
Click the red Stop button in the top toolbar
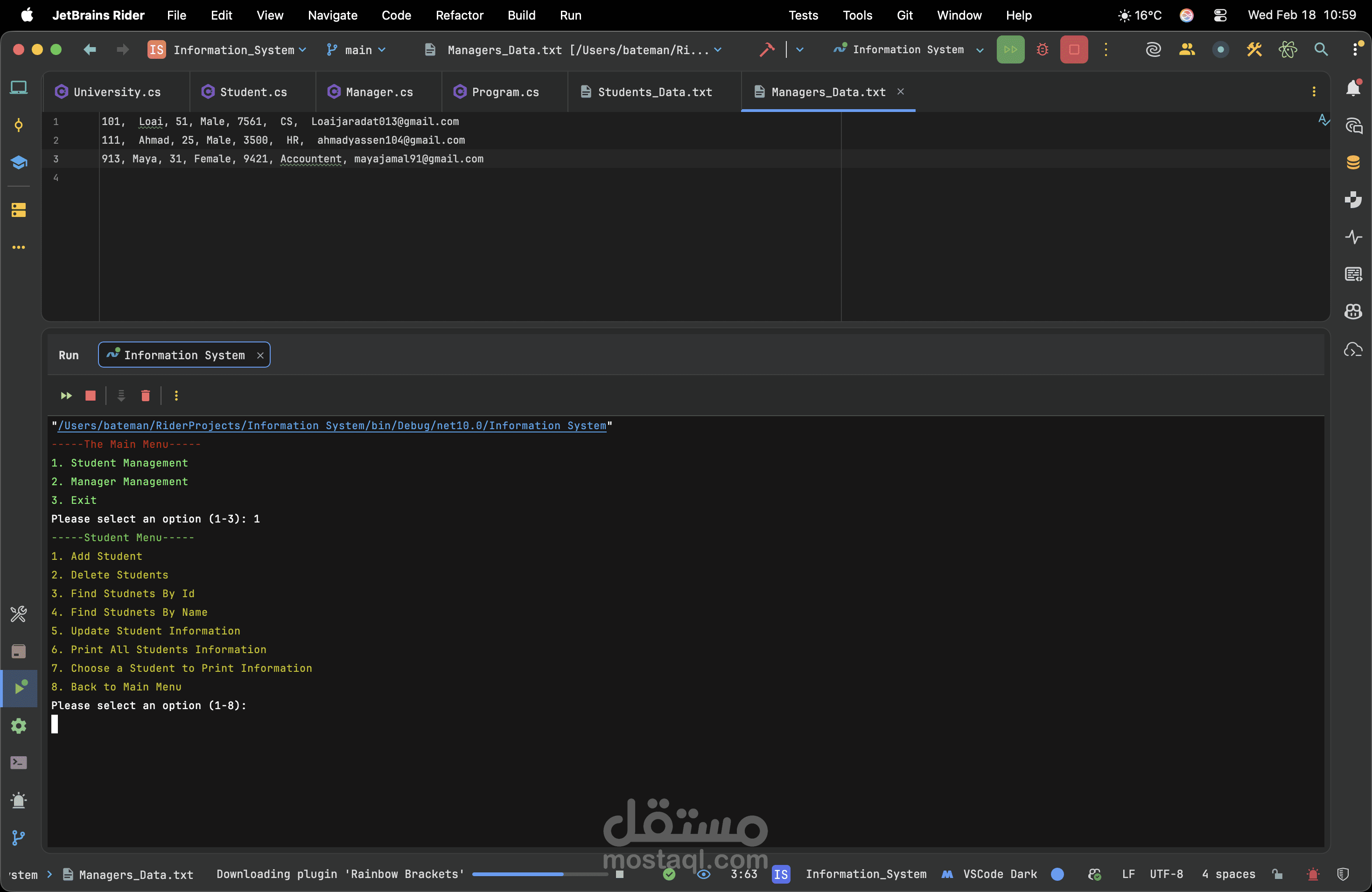[x=1073, y=49]
